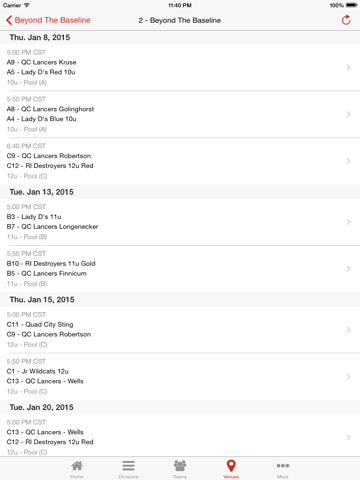Tap the battery indicator in status bar
This screenshot has height=480, width=360.
pyautogui.click(x=352, y=5)
